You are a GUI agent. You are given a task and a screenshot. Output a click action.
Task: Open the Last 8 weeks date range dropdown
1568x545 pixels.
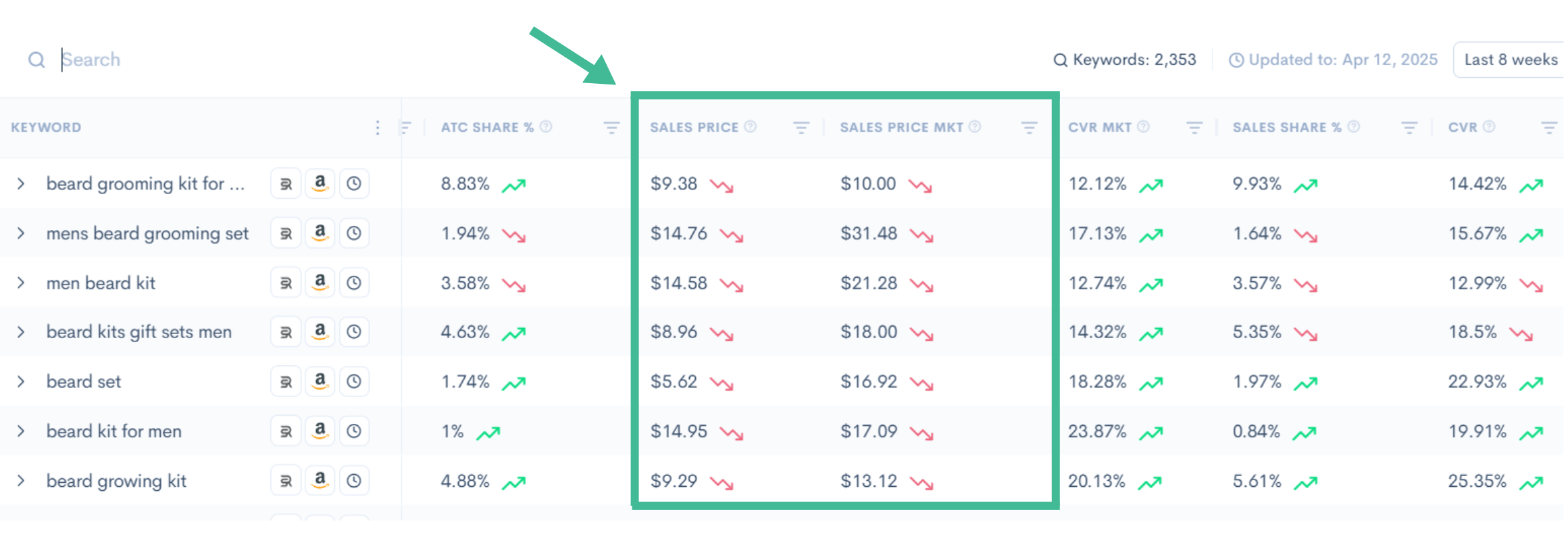pyautogui.click(x=1511, y=60)
